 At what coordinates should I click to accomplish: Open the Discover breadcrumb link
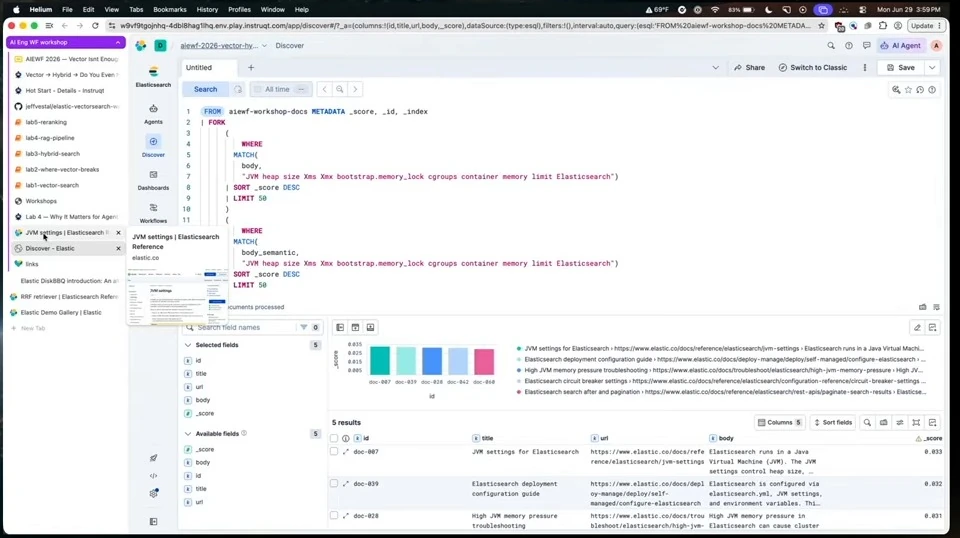tap(290, 45)
